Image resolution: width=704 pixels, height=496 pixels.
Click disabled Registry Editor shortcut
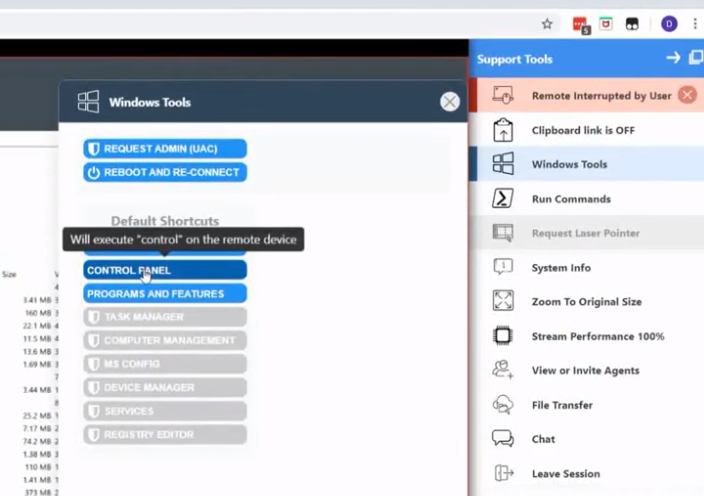165,434
